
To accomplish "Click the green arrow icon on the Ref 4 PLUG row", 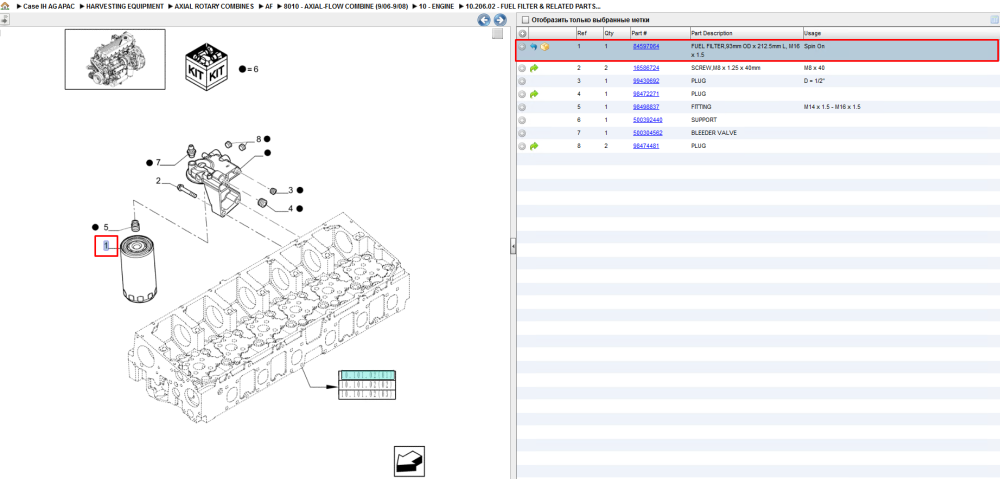I will click(534, 94).
